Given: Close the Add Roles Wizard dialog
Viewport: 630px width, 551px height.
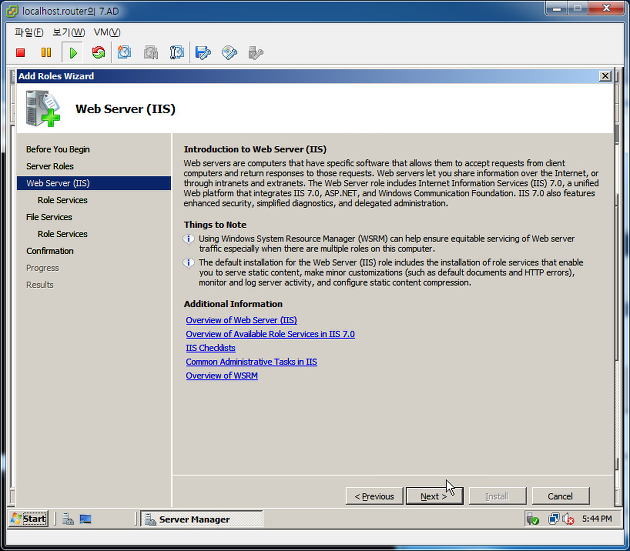Looking at the screenshot, I should tap(605, 76).
